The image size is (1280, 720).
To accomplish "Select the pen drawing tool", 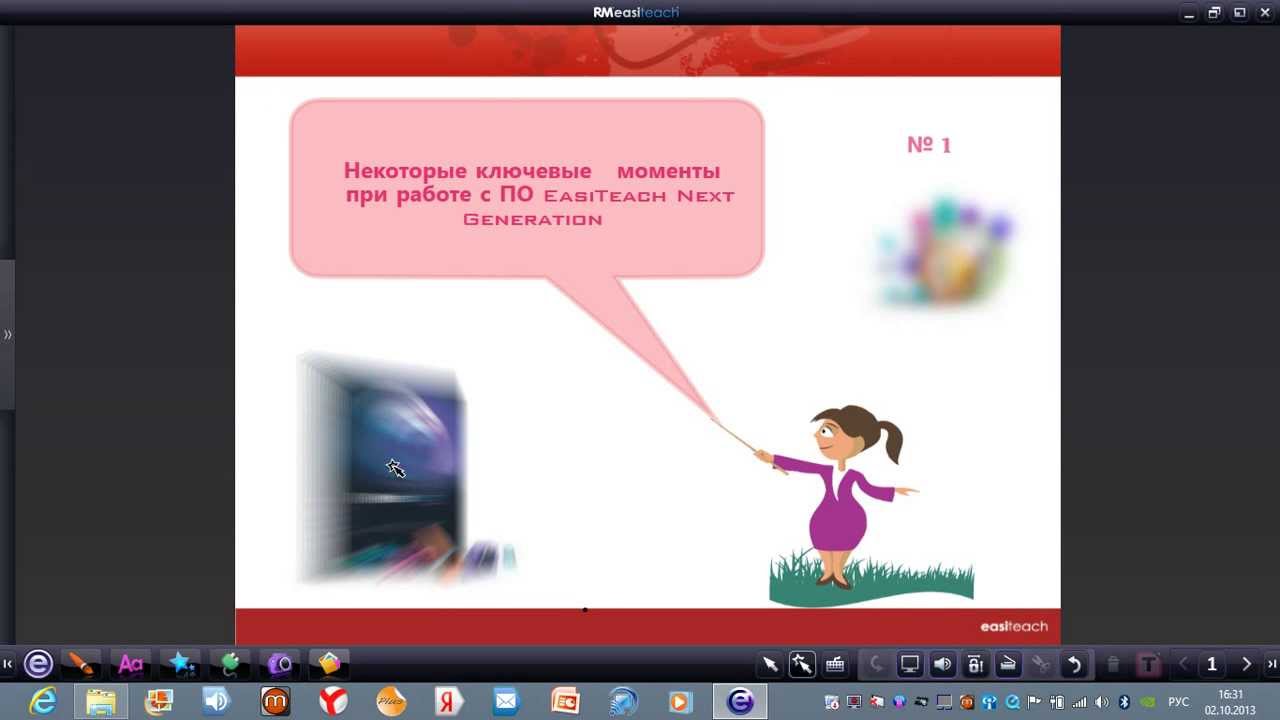I will coord(81,664).
